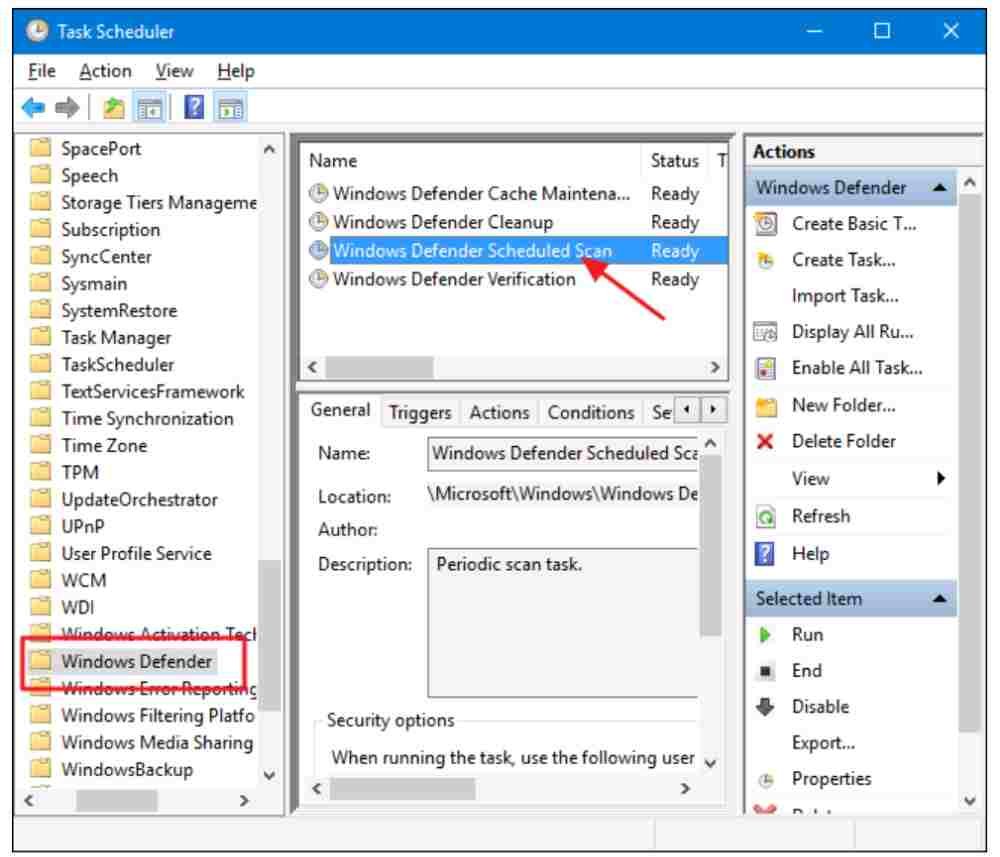
Task: Select Windows Defender Scheduled Scan task
Action: tap(517, 251)
